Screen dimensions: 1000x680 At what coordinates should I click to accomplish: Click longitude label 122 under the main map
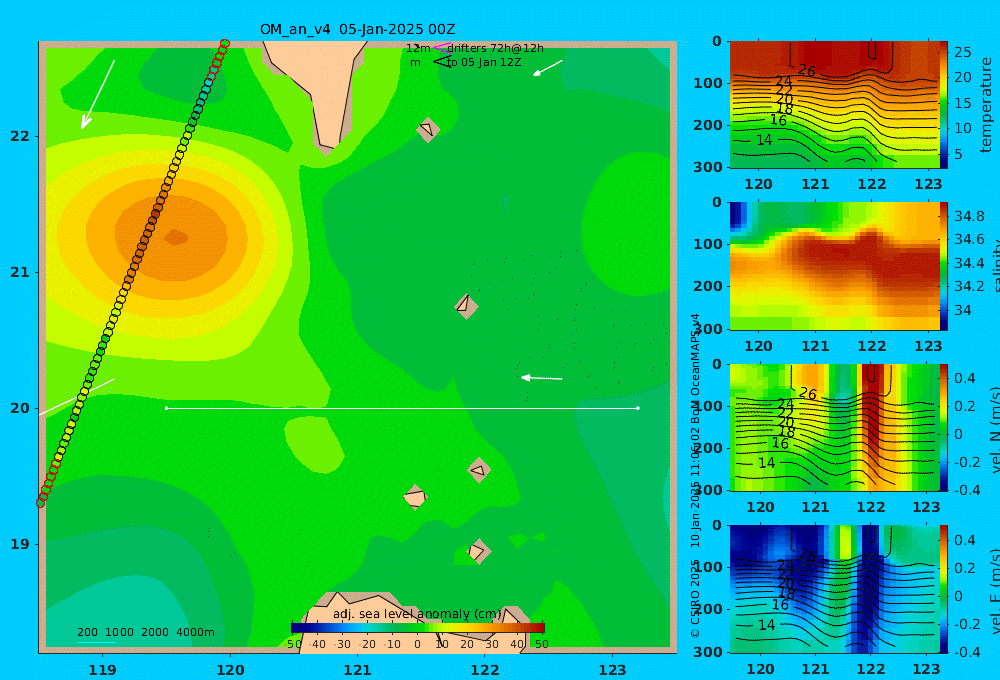(485, 670)
